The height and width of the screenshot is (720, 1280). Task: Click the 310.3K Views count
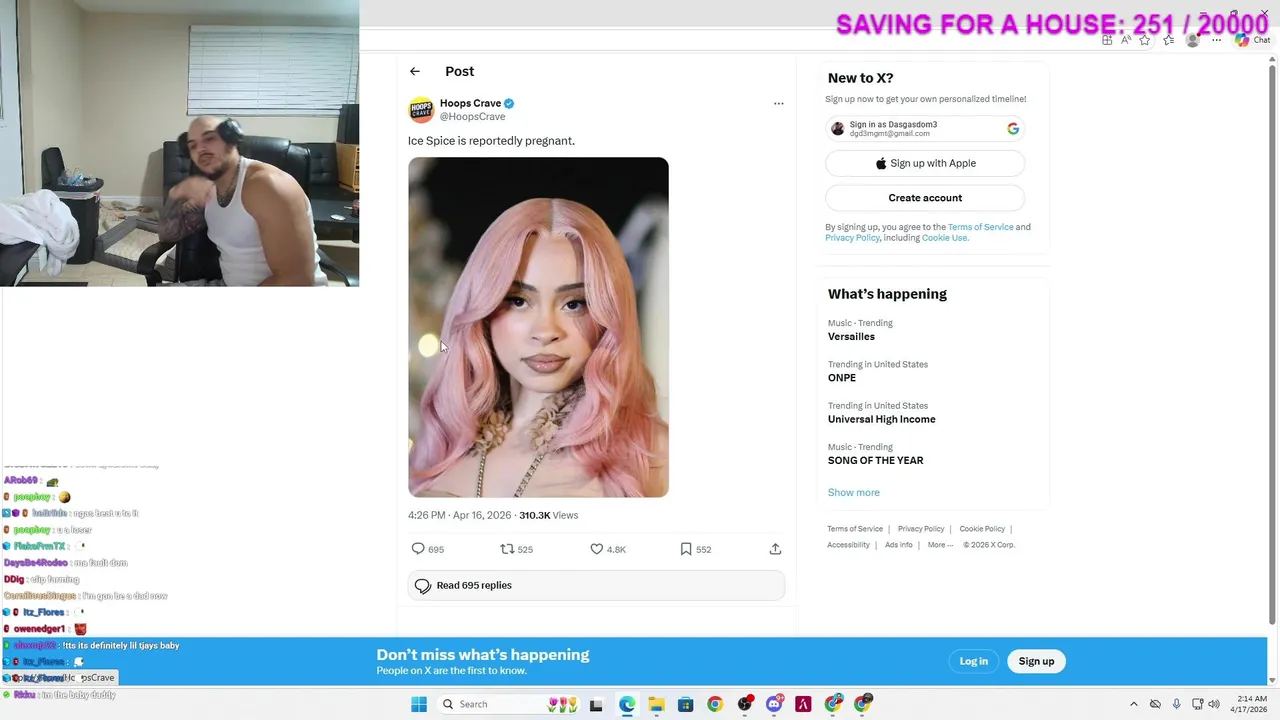(548, 515)
